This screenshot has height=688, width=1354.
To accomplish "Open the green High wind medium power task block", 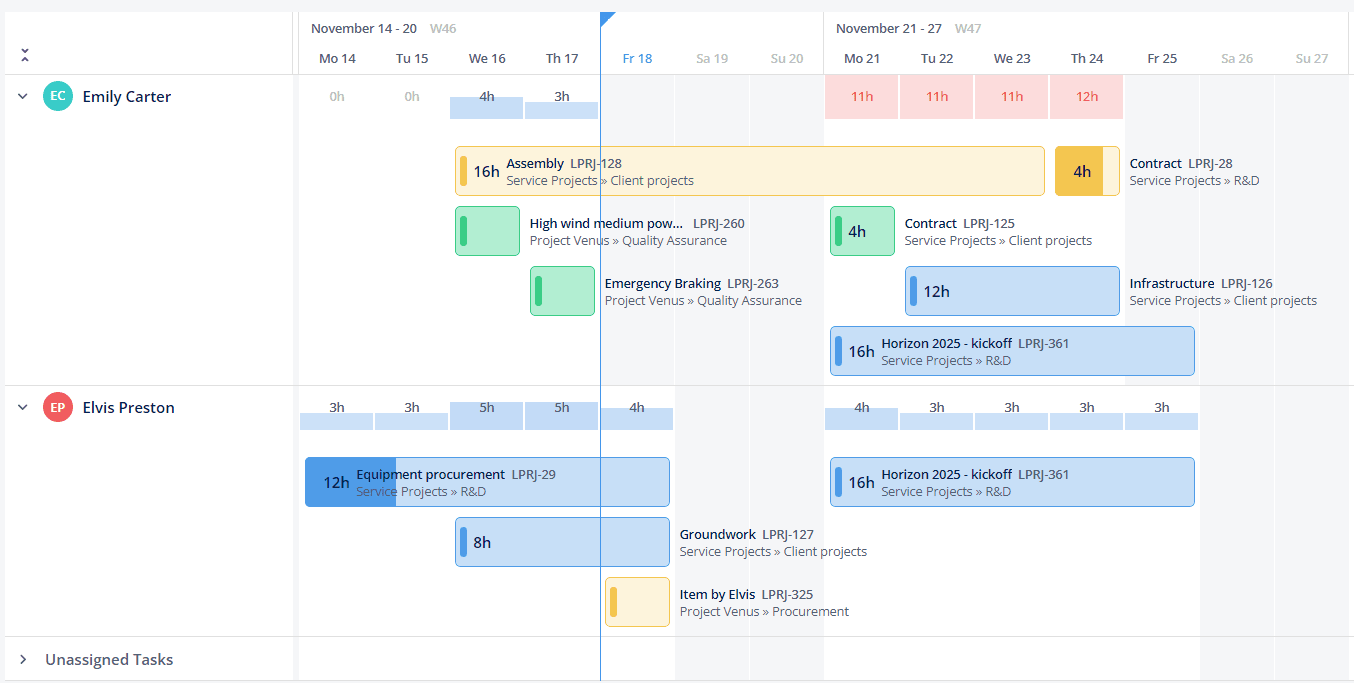I will coord(487,231).
